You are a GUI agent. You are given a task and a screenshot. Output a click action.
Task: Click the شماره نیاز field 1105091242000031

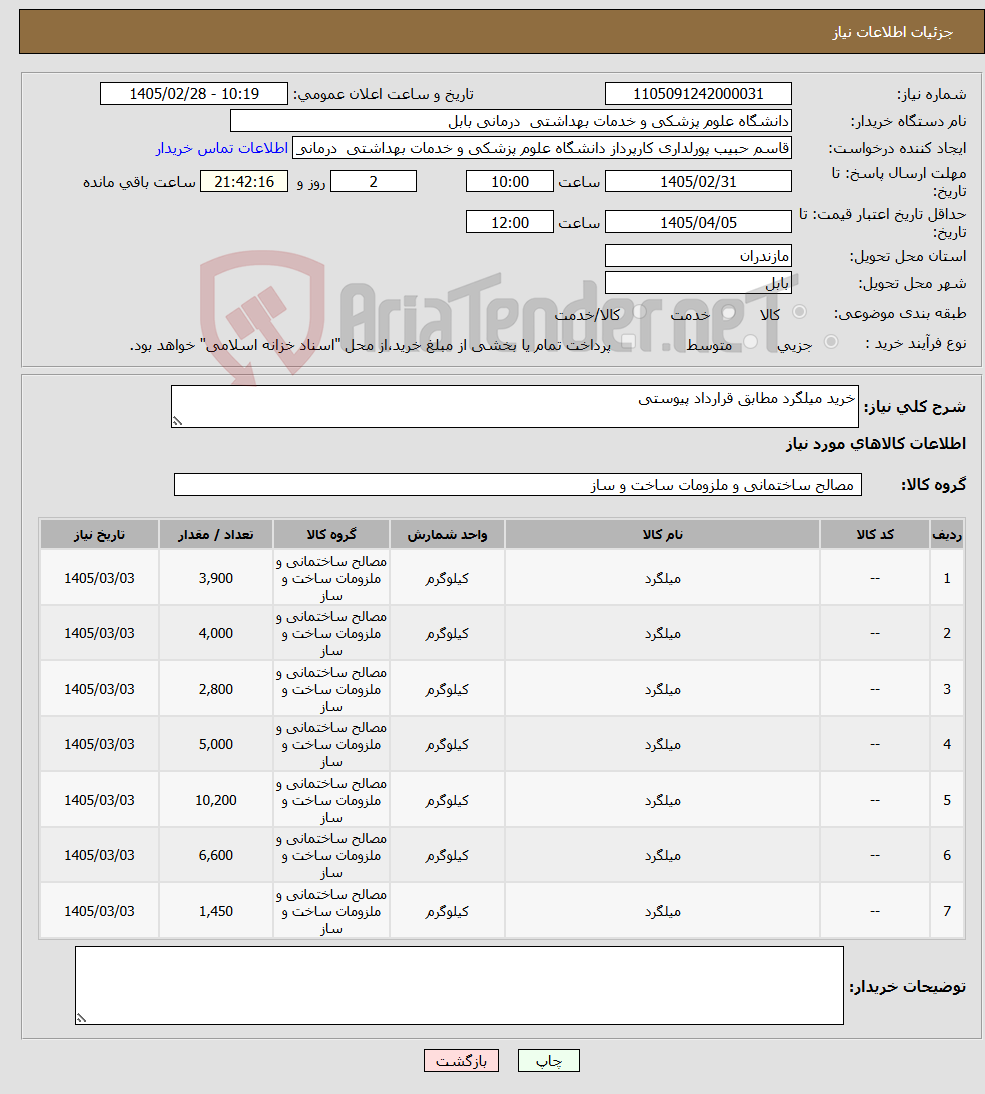click(698, 93)
